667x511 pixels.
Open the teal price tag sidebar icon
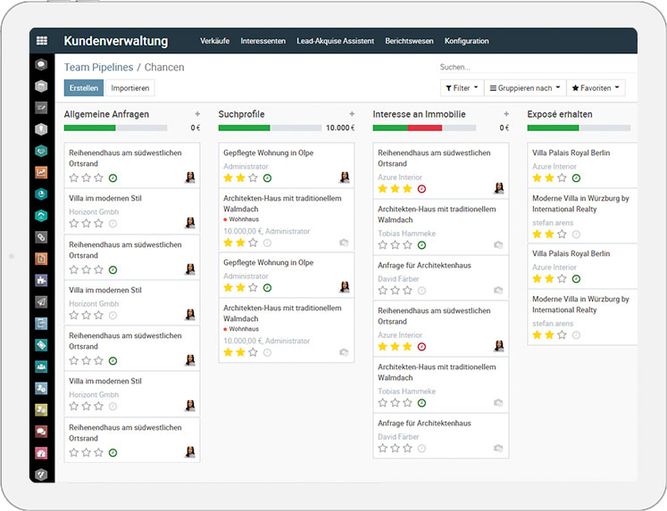coord(41,345)
